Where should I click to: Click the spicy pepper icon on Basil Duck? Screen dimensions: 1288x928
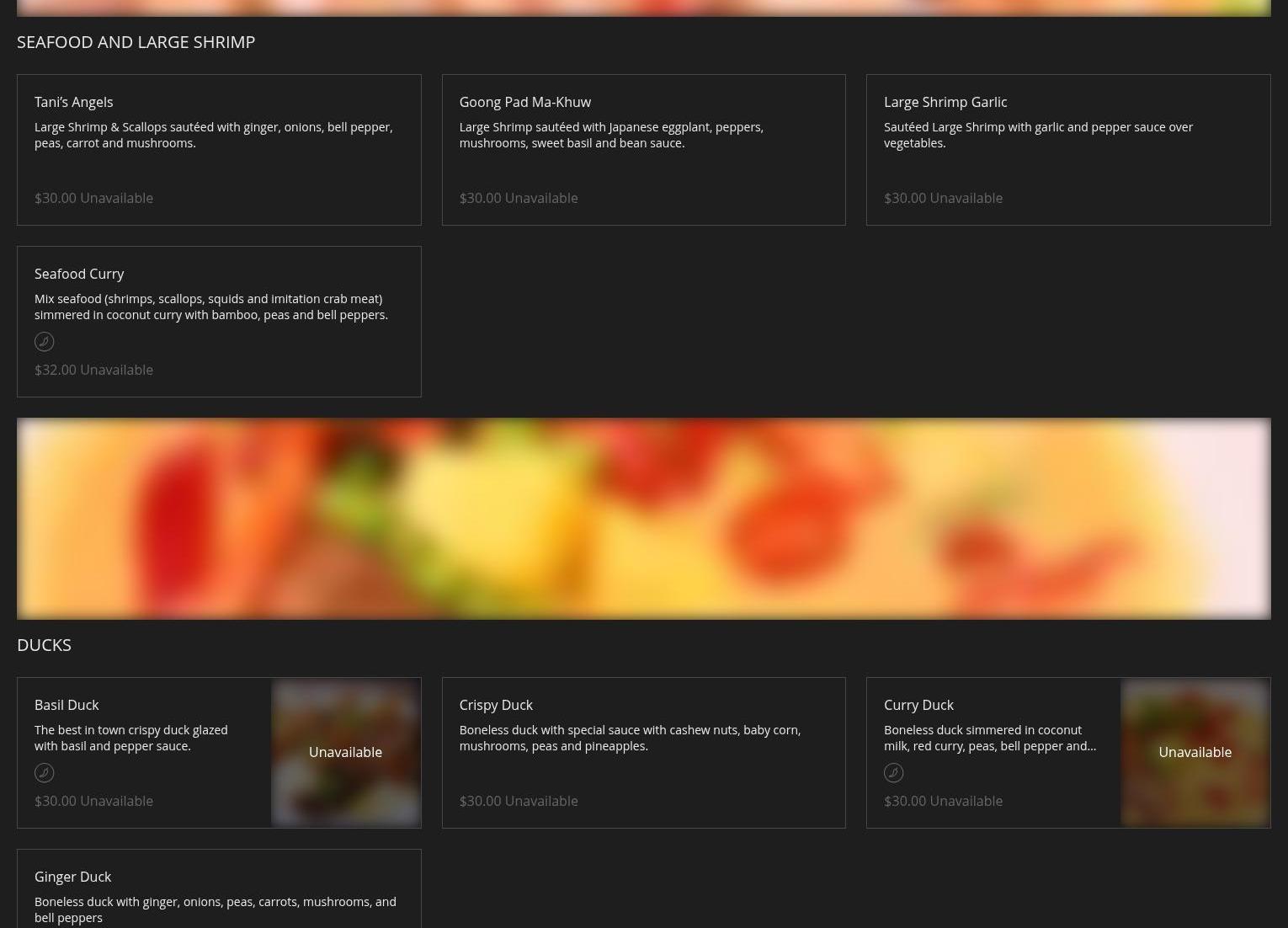click(x=44, y=773)
